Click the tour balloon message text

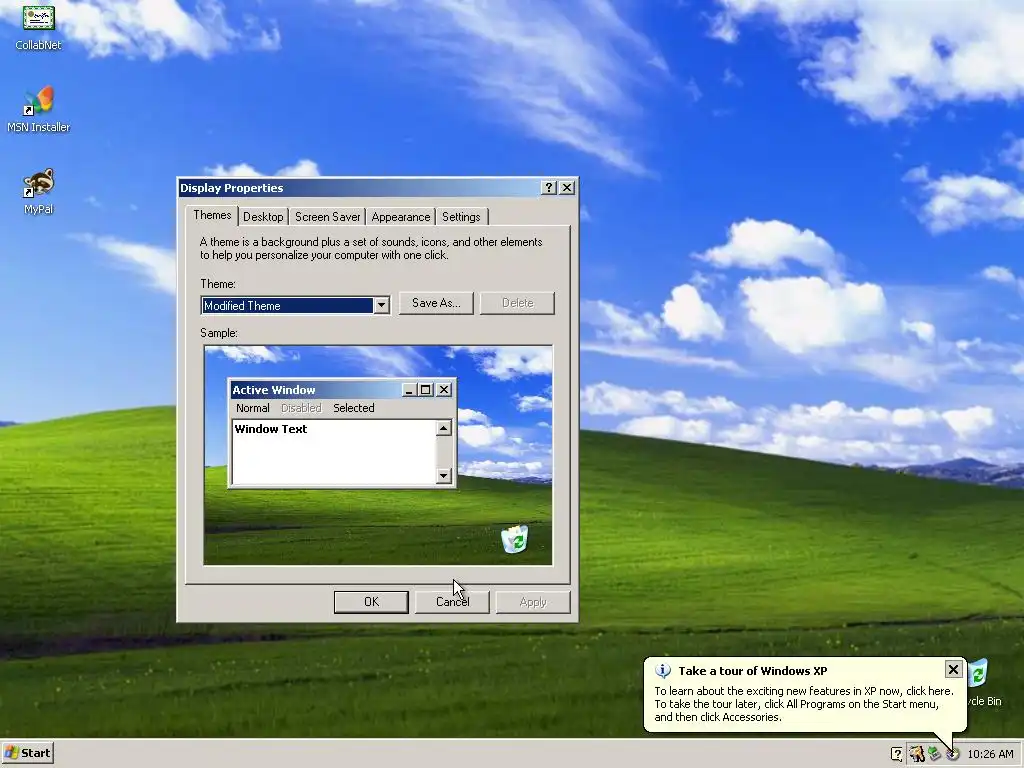pyautogui.click(x=804, y=704)
